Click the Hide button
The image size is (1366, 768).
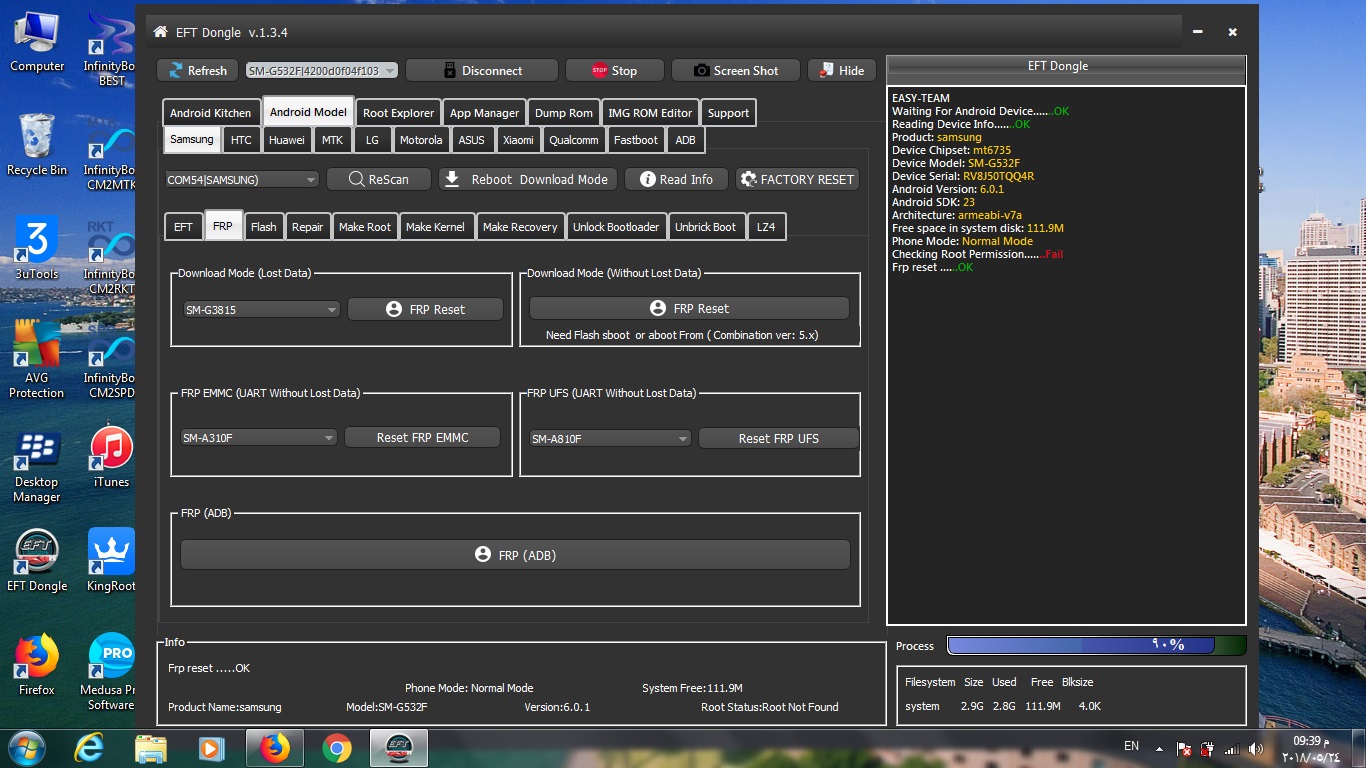click(842, 70)
